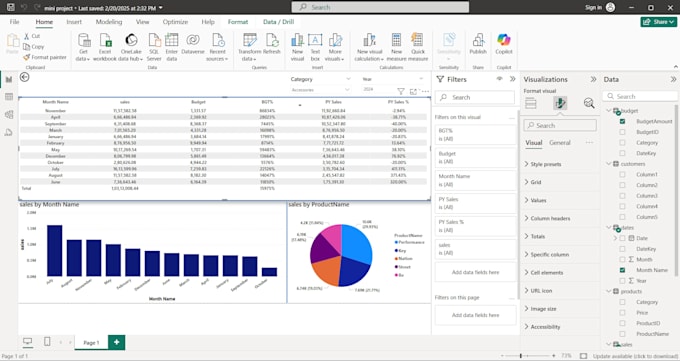Click the Filters pane search field
Viewport: 680px width, 361px height.
475,98
